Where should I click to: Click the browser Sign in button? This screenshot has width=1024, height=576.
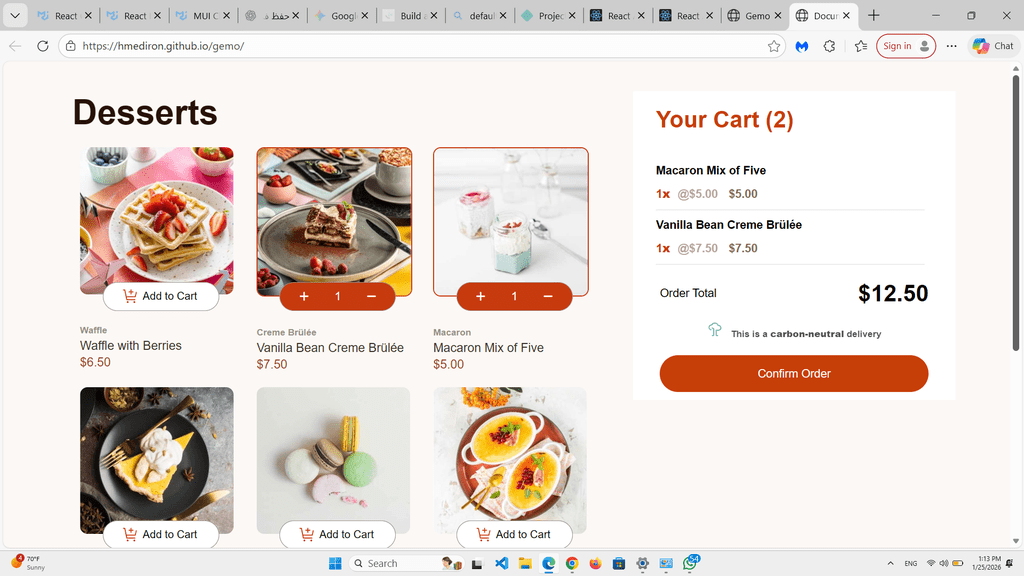905,46
